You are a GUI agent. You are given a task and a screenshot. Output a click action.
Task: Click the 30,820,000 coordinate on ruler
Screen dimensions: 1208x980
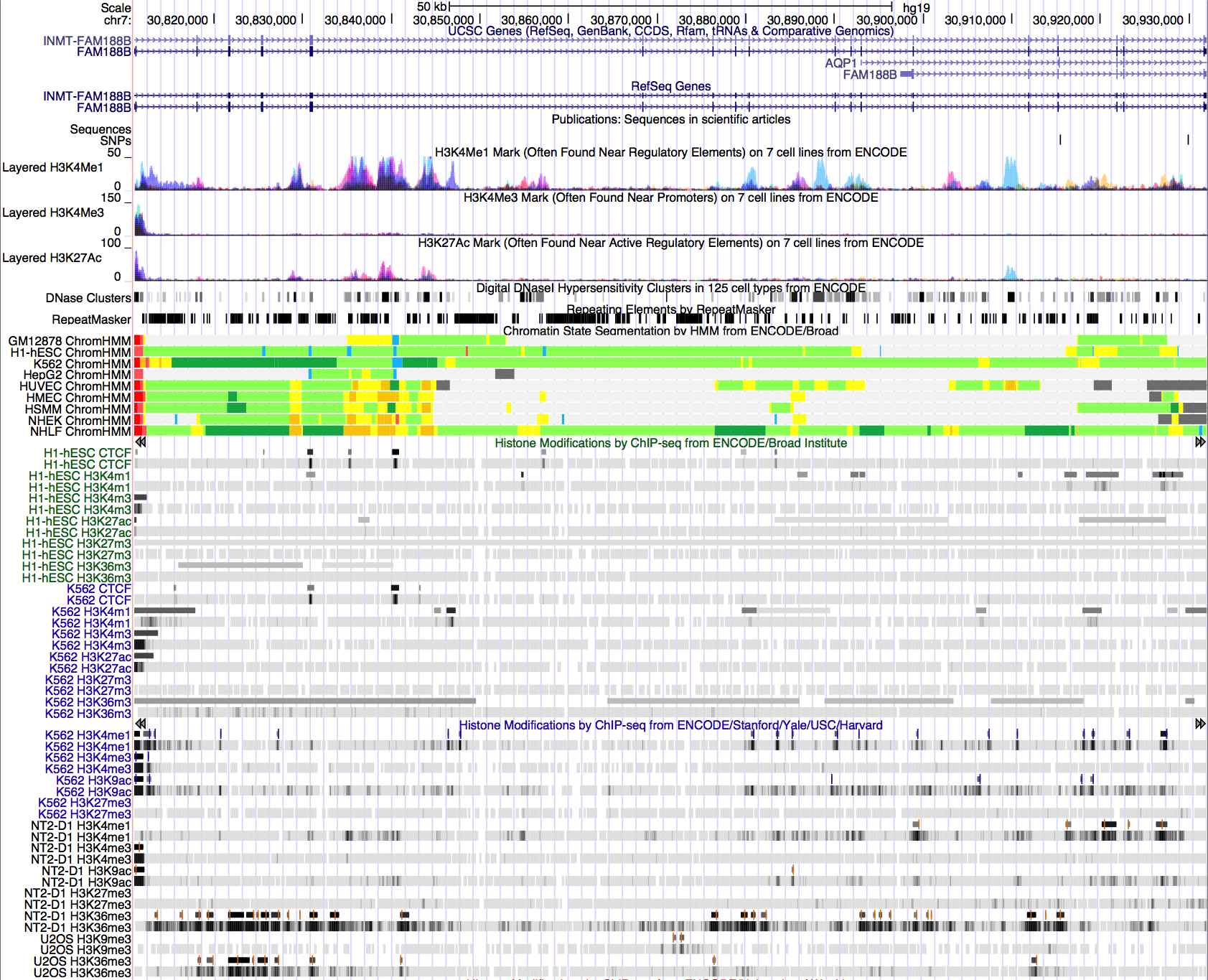point(177,20)
